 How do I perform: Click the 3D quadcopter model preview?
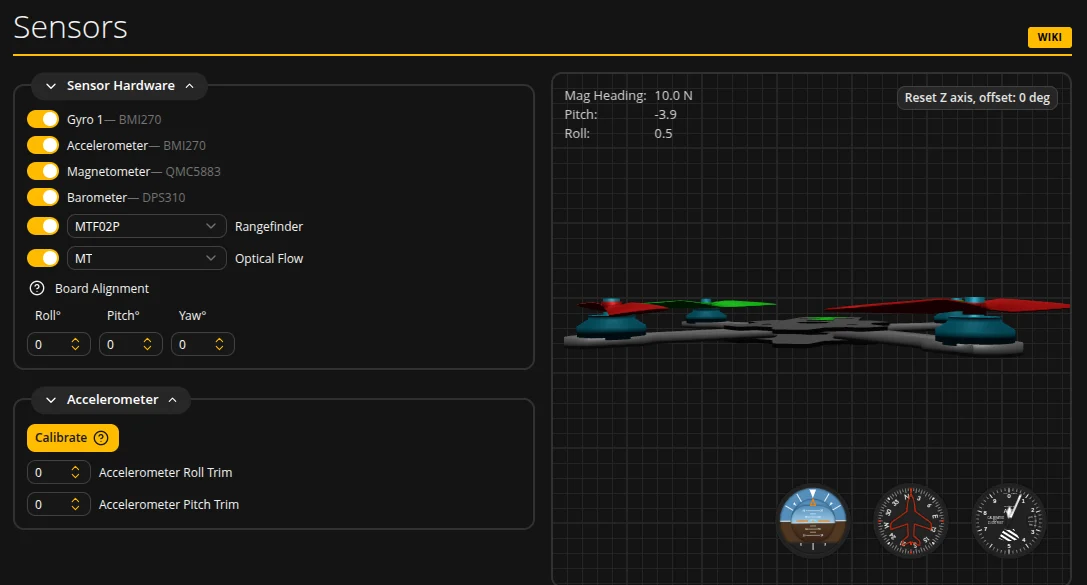pos(817,326)
